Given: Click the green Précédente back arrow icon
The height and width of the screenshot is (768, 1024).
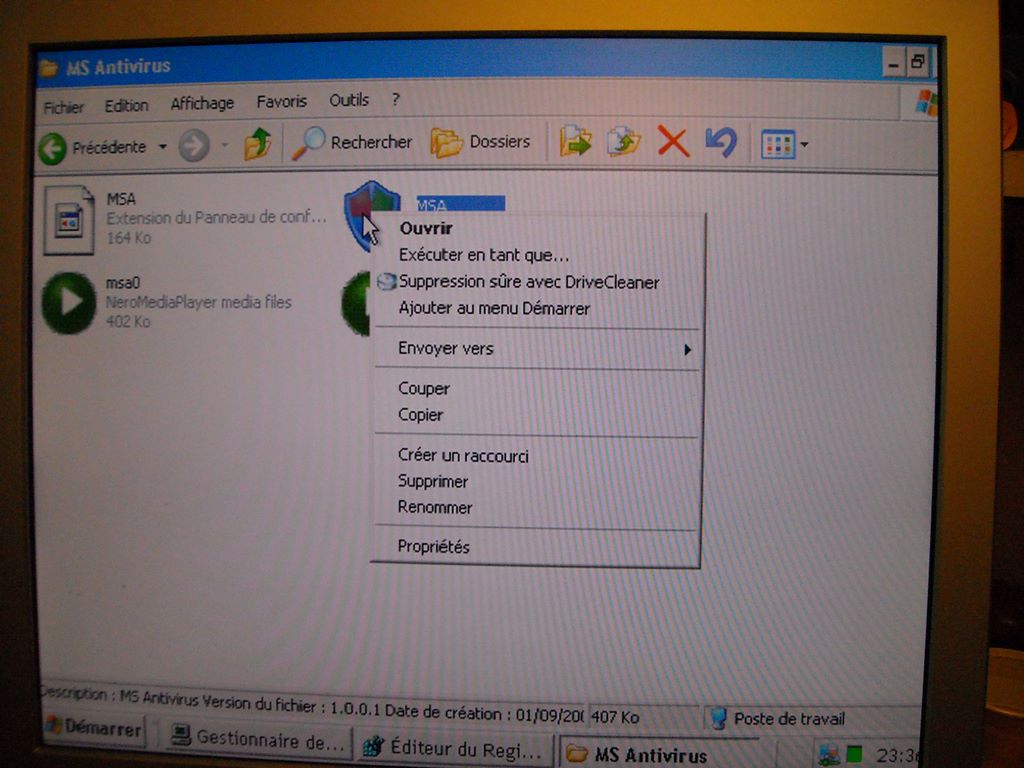Looking at the screenshot, I should pyautogui.click(x=53, y=148).
